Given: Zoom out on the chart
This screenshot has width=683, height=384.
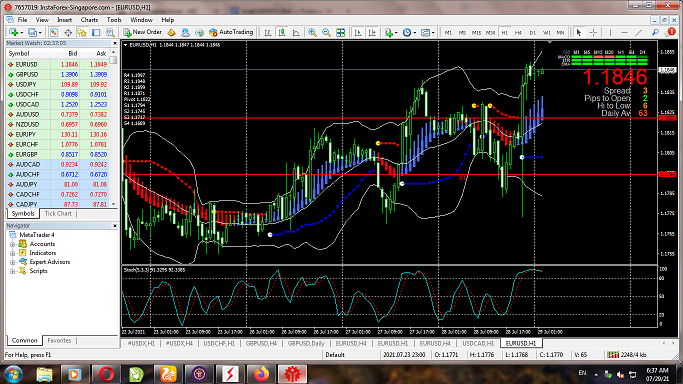Looking at the screenshot, I should coord(326,32).
